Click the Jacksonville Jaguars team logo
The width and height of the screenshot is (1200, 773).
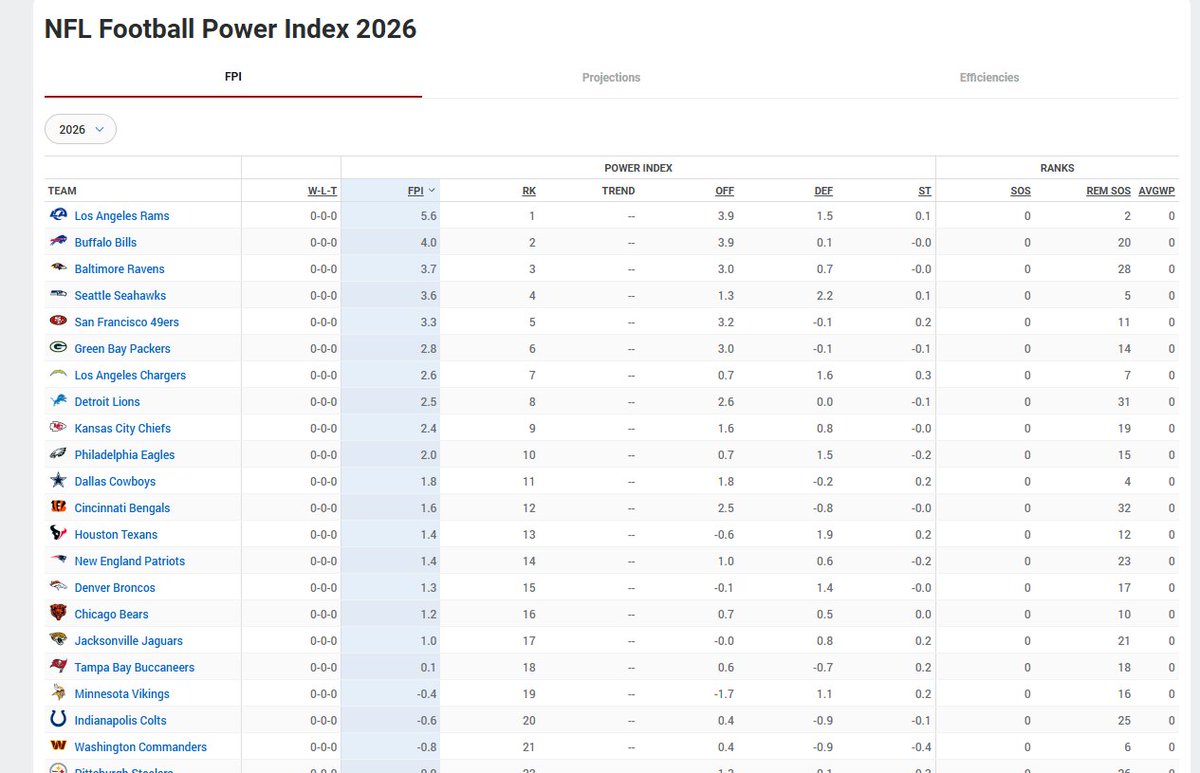point(58,640)
